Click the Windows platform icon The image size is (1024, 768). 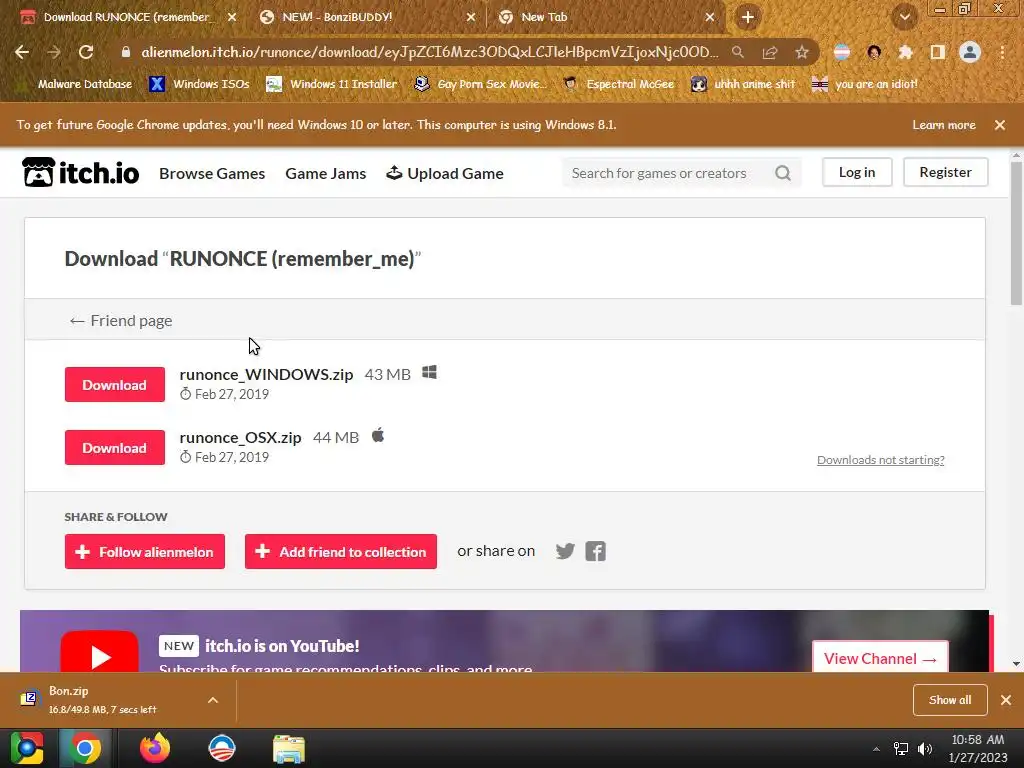coord(429,372)
